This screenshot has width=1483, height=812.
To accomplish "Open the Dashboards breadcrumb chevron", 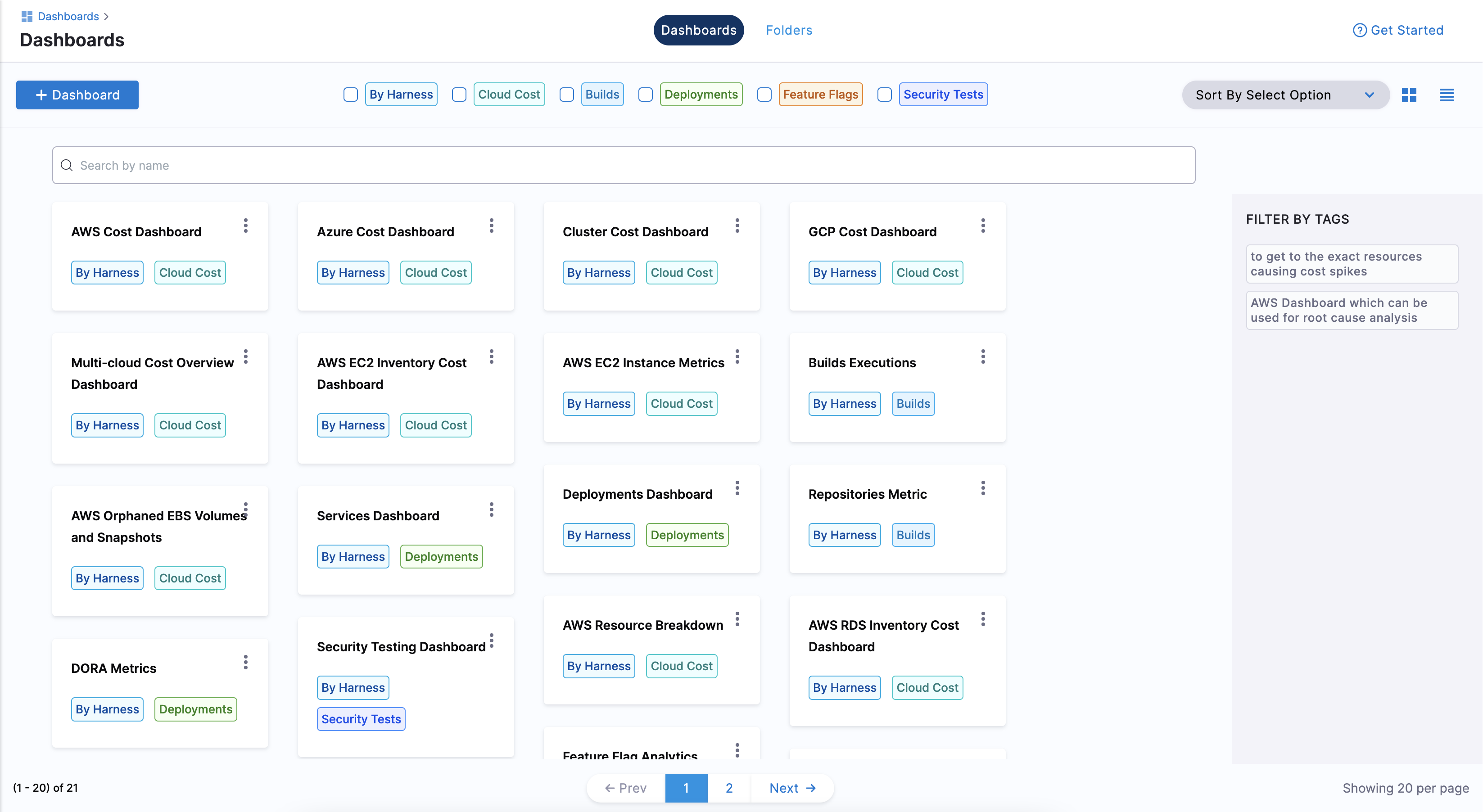I will tap(106, 17).
